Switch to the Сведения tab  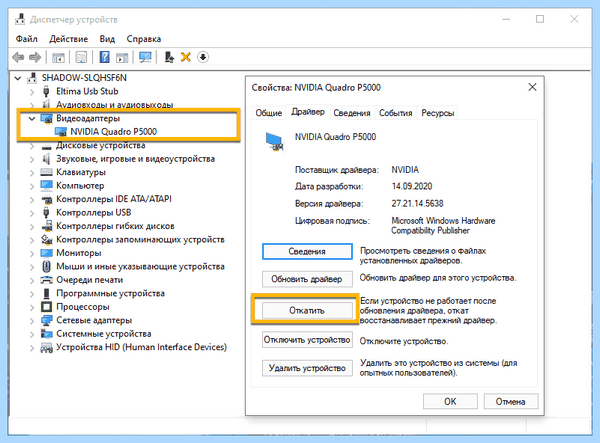(x=352, y=113)
